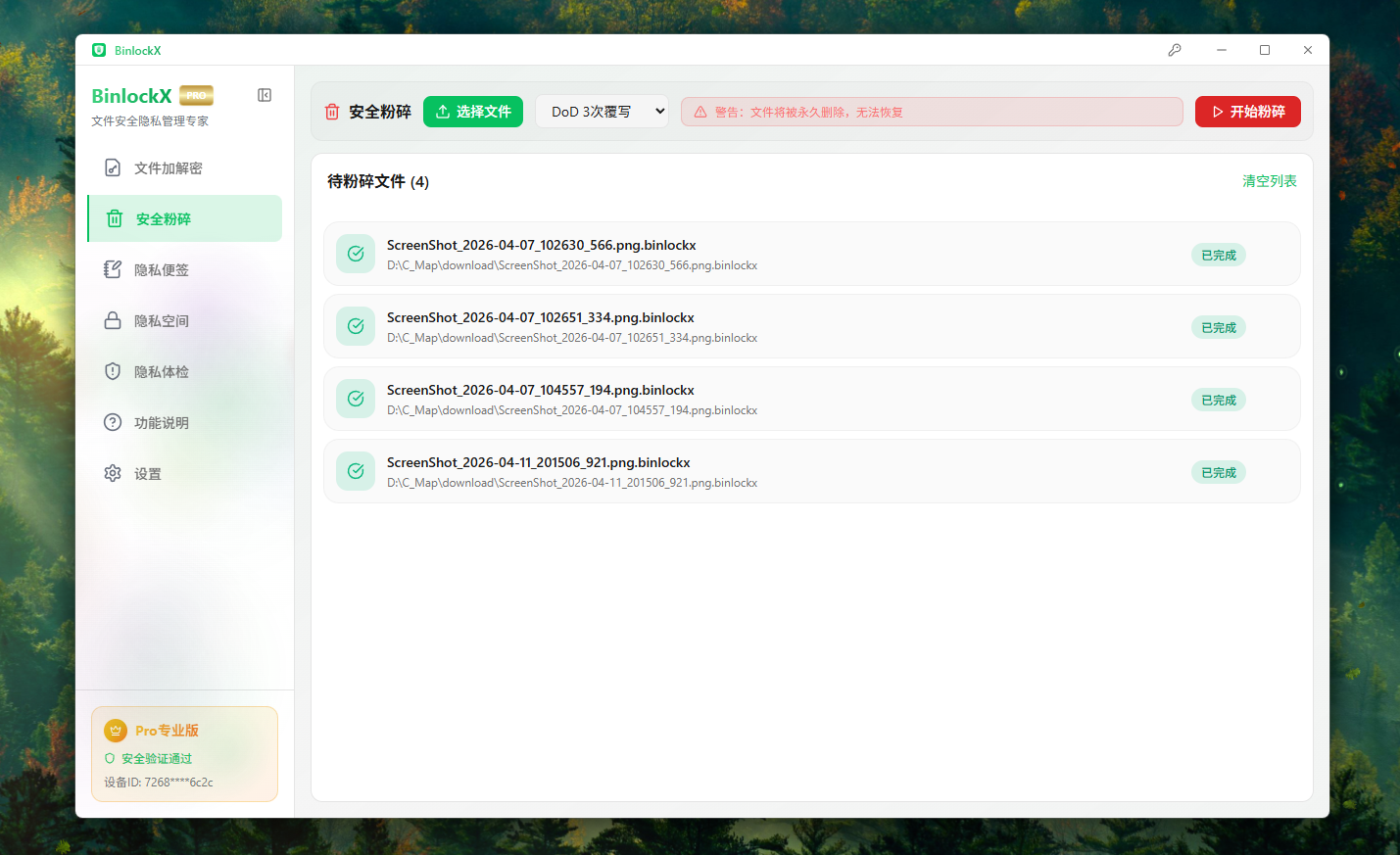The image size is (1400, 855).
Task: Click the 功能说明 question mark icon
Action: pos(113,422)
